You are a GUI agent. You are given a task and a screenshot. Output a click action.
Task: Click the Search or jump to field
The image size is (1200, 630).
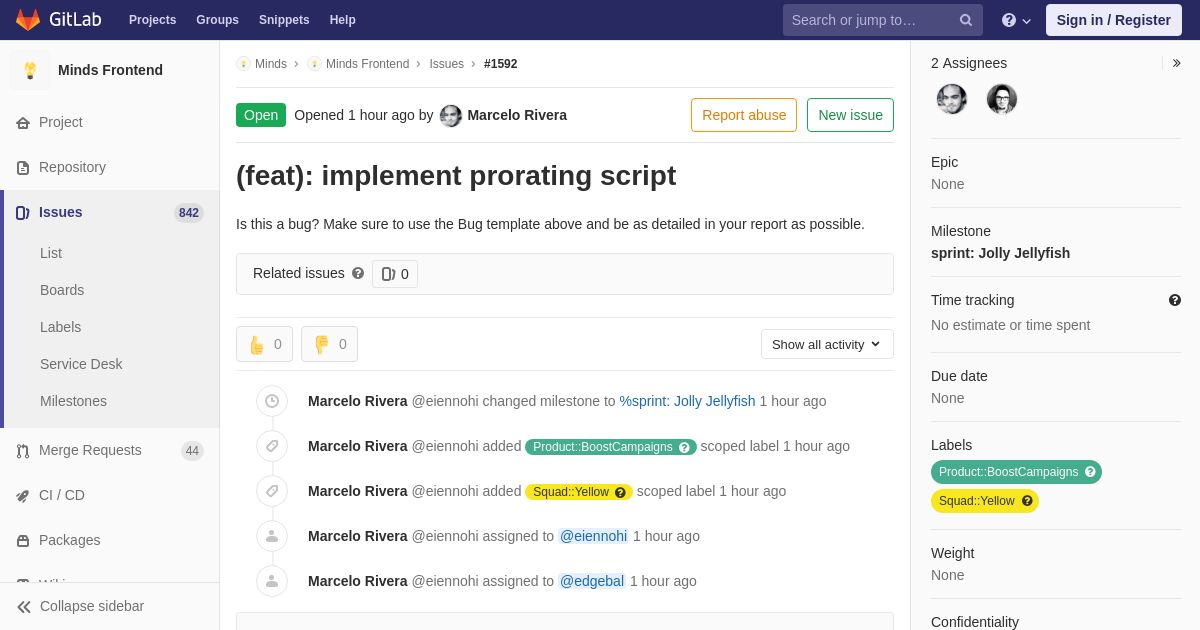tap(871, 20)
